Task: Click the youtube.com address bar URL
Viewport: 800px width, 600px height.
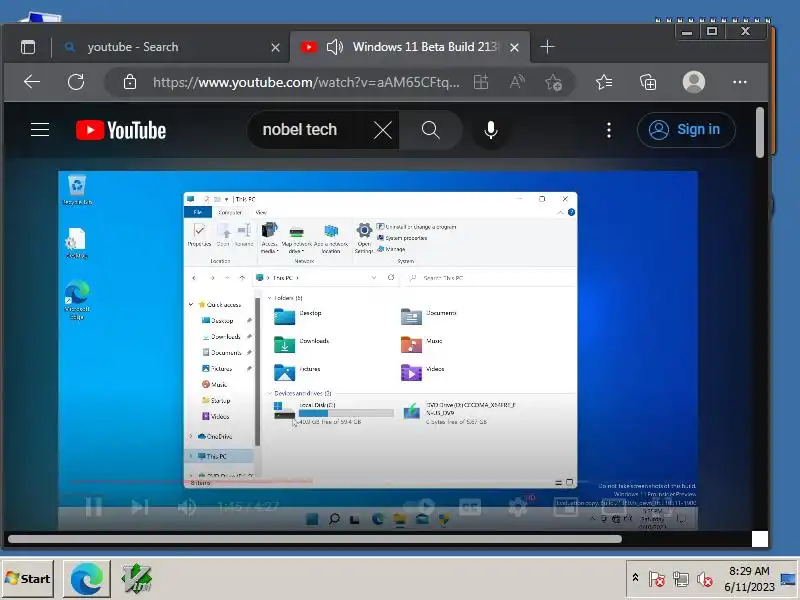Action: pyautogui.click(x=306, y=82)
